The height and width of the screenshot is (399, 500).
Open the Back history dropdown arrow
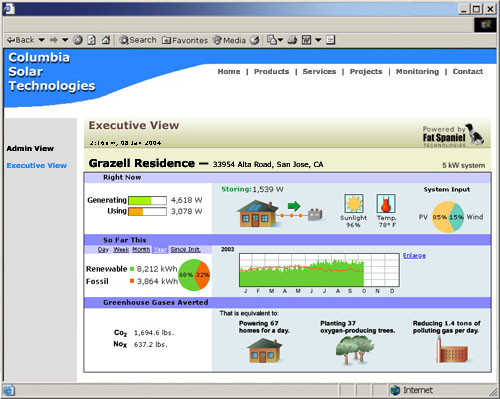(41, 40)
